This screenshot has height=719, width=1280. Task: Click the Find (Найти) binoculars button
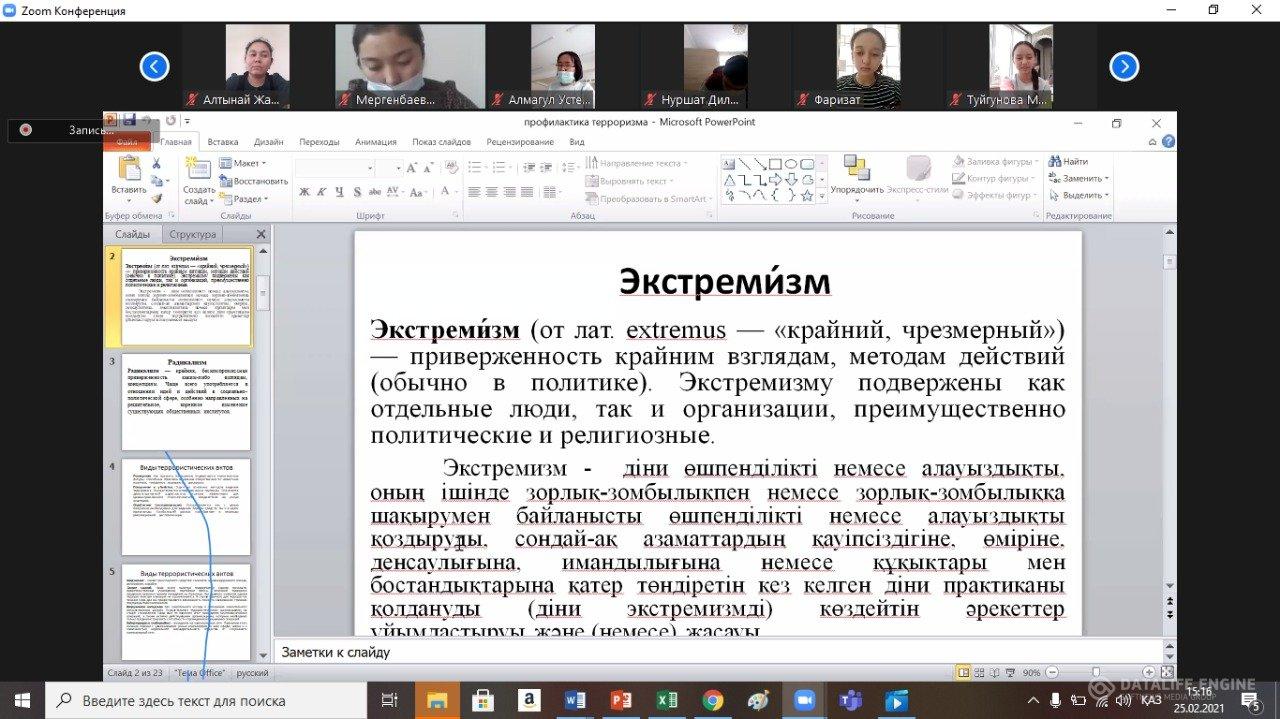point(1068,161)
